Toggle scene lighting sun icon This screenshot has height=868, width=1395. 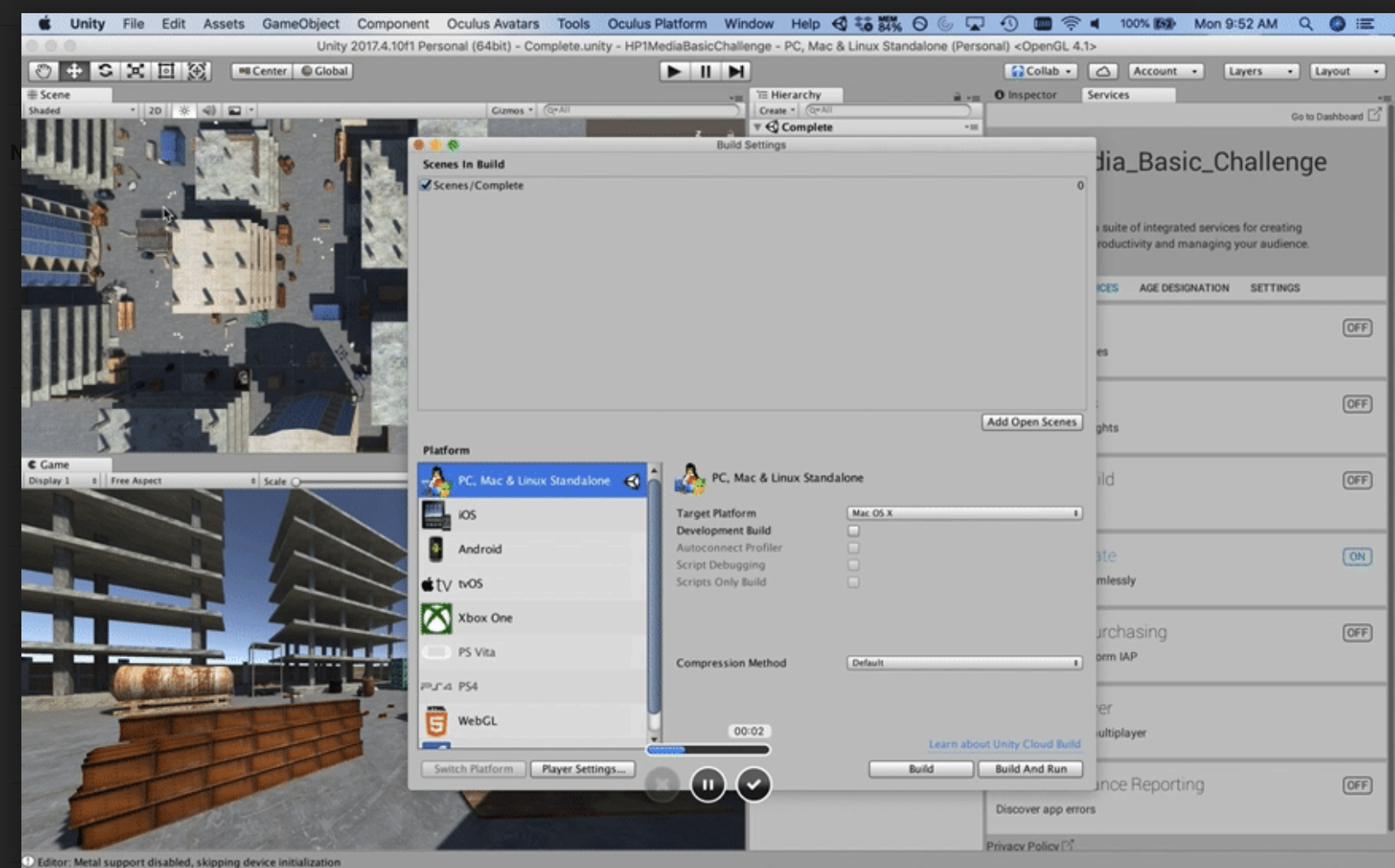click(184, 110)
